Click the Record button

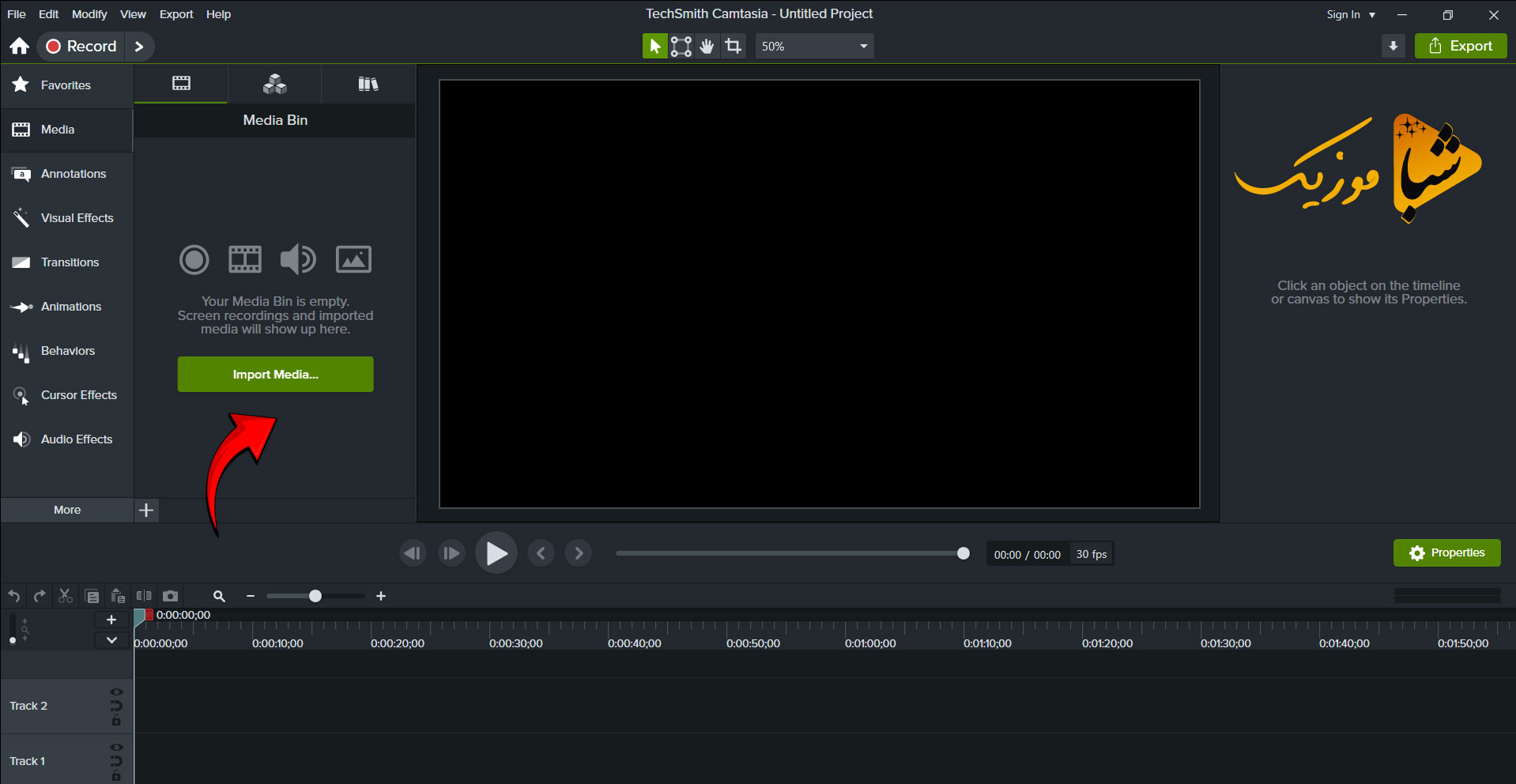coord(81,46)
